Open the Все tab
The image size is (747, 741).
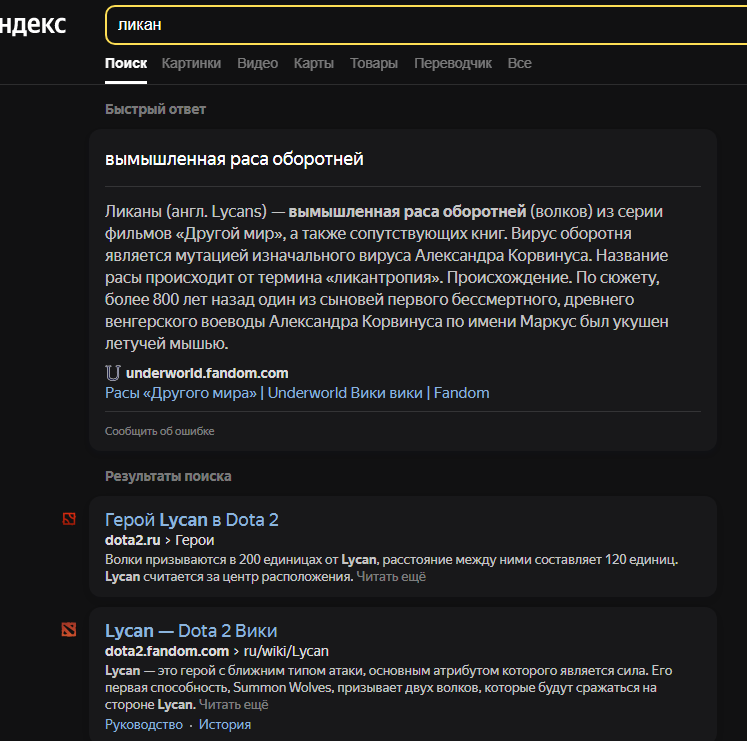[x=519, y=63]
